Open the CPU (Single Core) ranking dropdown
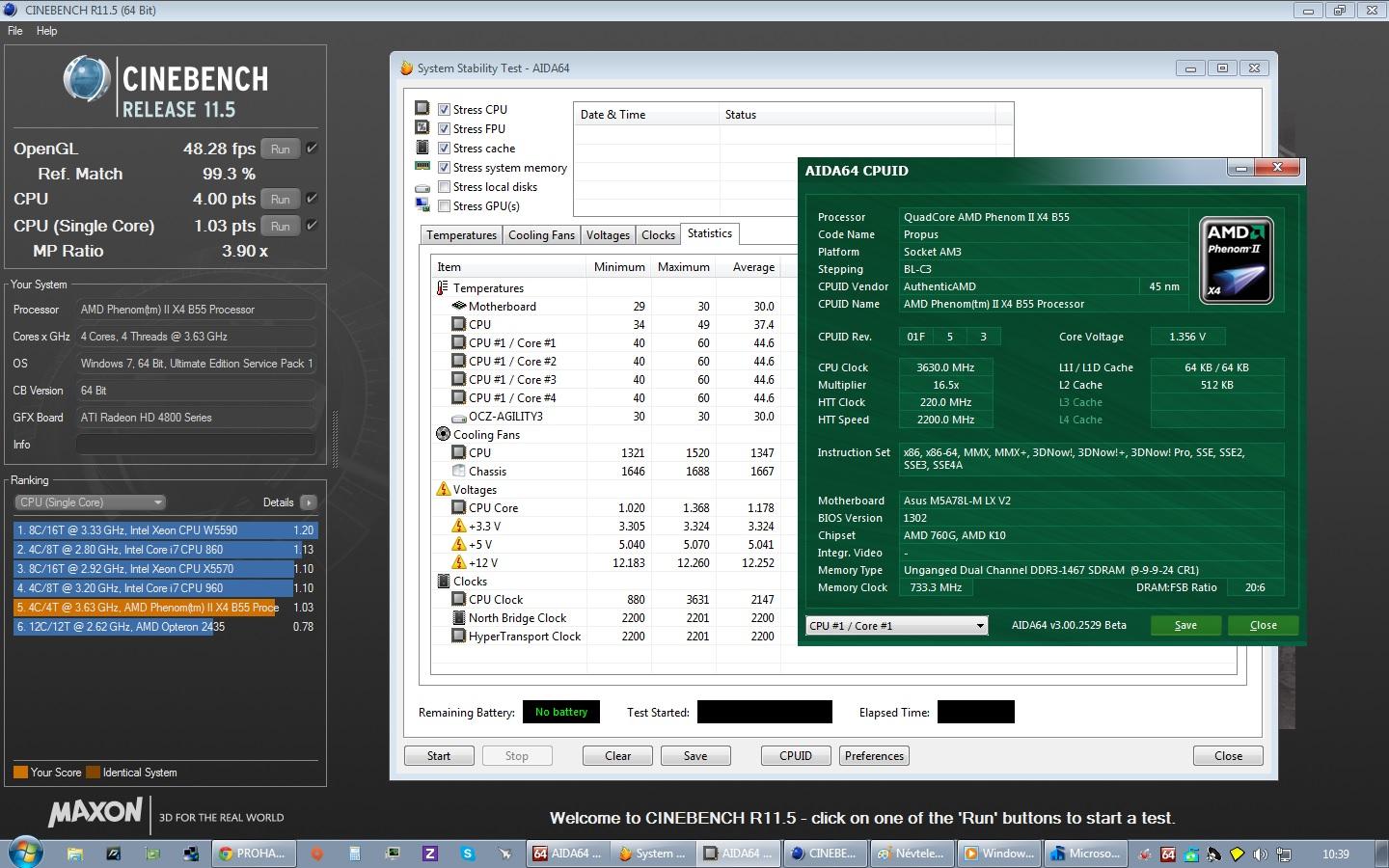 point(91,502)
